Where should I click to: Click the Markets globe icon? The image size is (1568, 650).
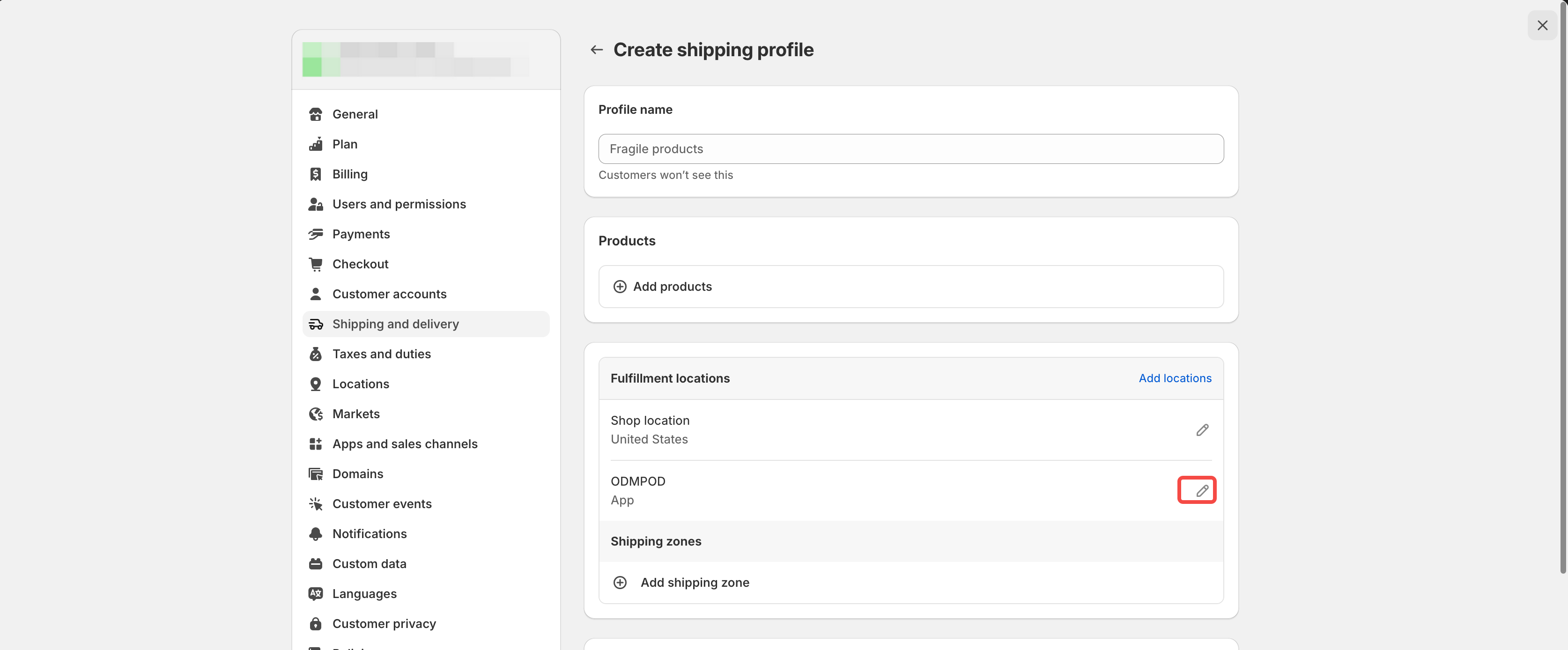click(315, 414)
